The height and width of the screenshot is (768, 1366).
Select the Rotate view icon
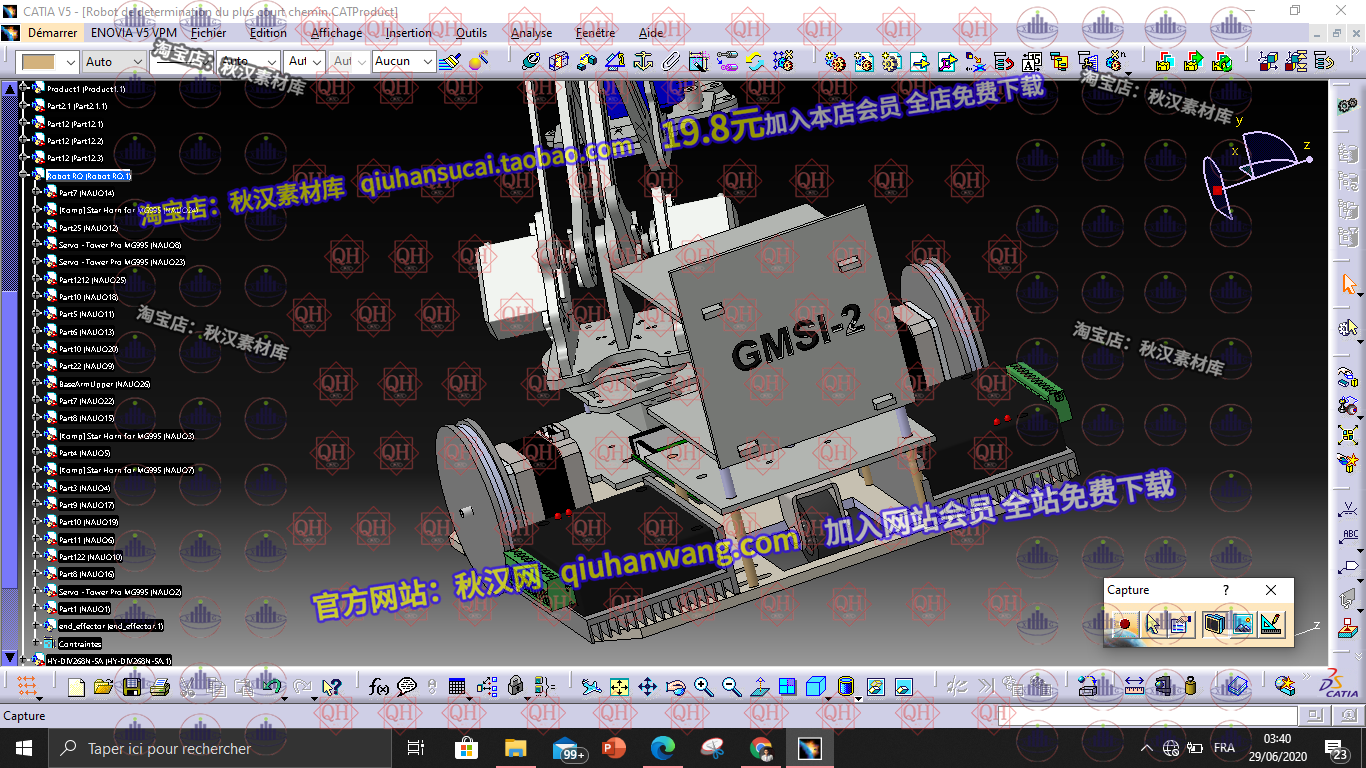tap(676, 687)
